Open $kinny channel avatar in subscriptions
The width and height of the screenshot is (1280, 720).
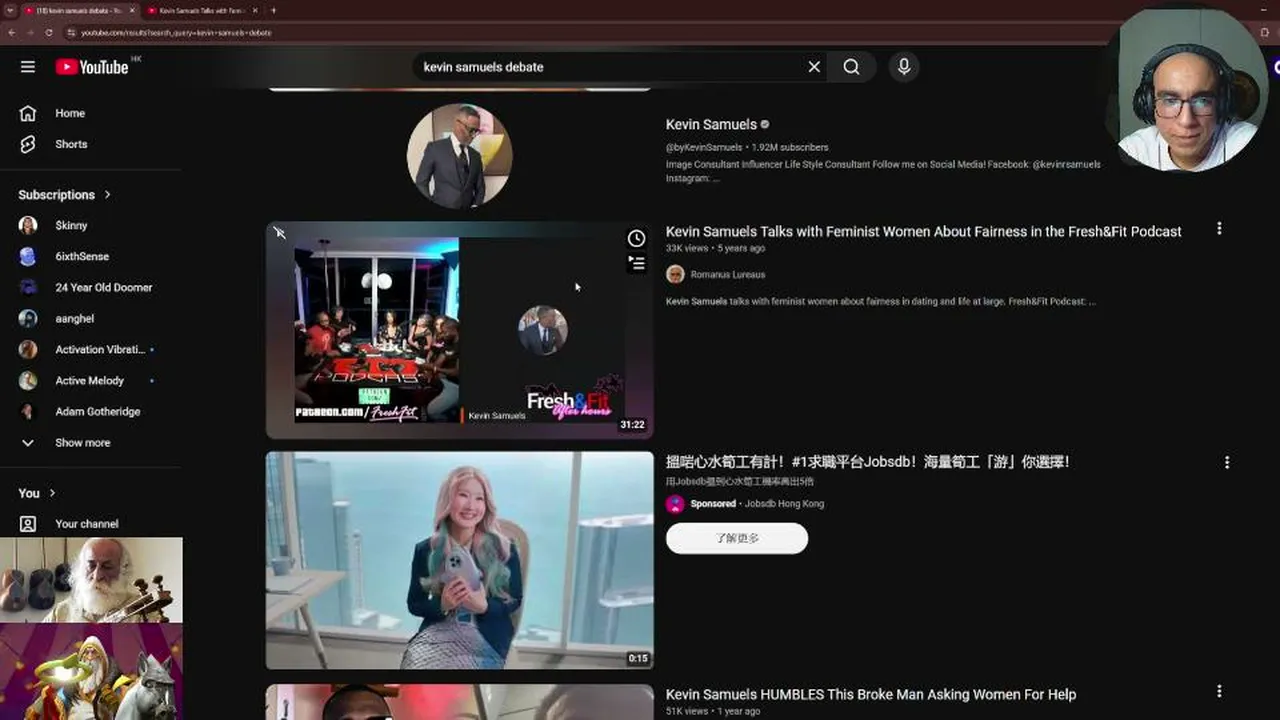(x=28, y=225)
